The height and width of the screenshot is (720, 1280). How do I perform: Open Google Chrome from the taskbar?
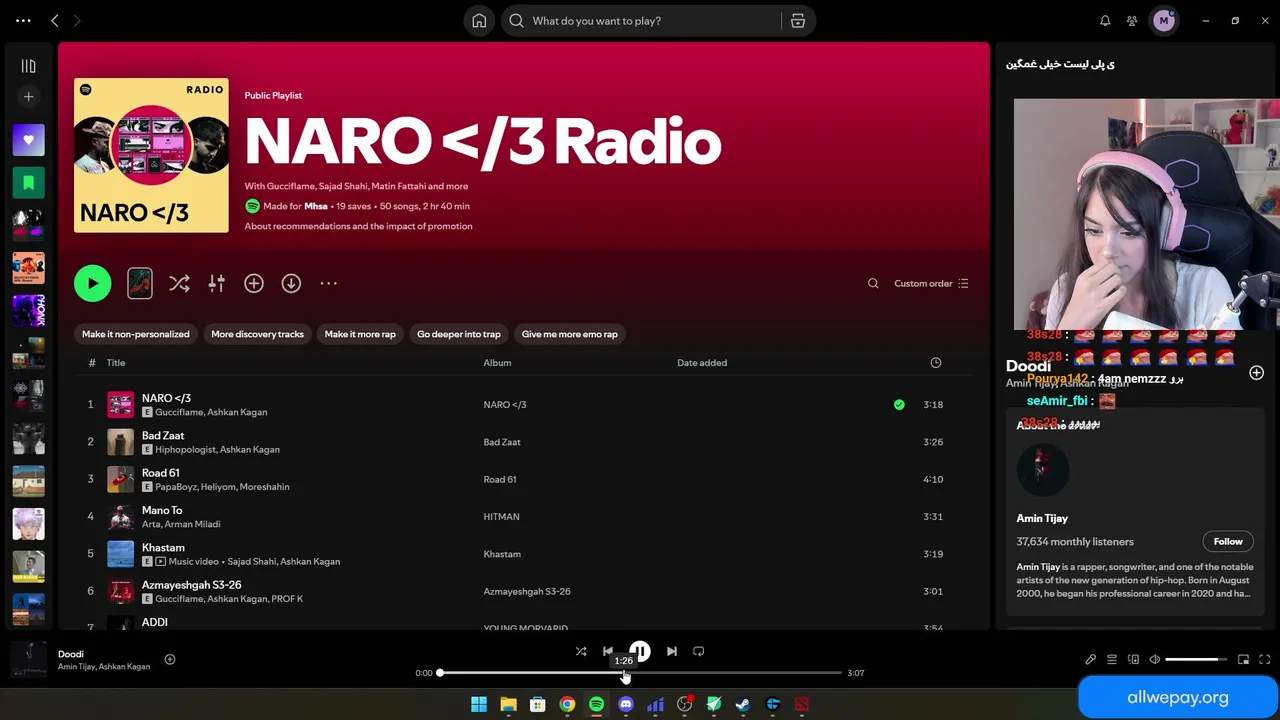(567, 705)
